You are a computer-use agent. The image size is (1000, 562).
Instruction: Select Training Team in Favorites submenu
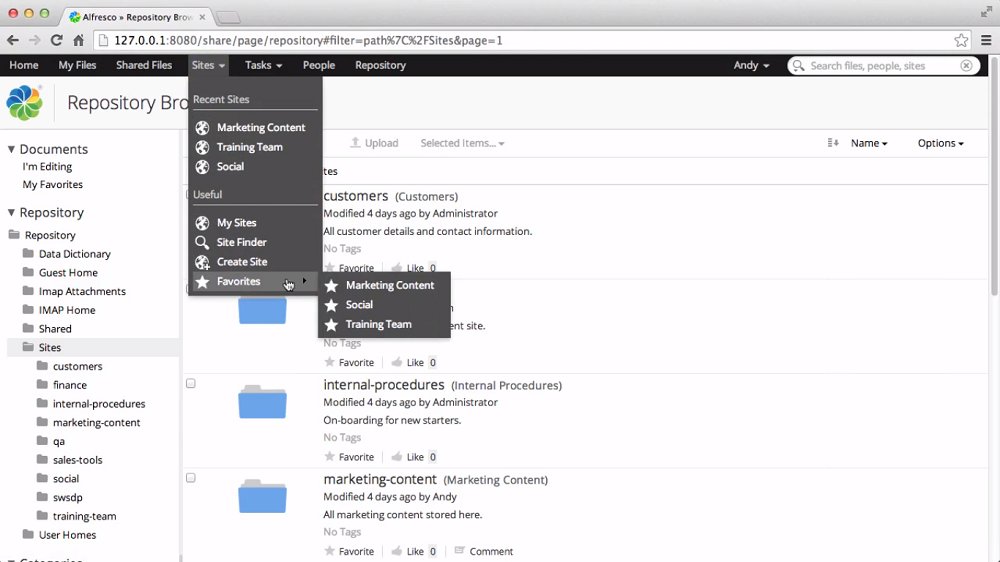(x=378, y=324)
